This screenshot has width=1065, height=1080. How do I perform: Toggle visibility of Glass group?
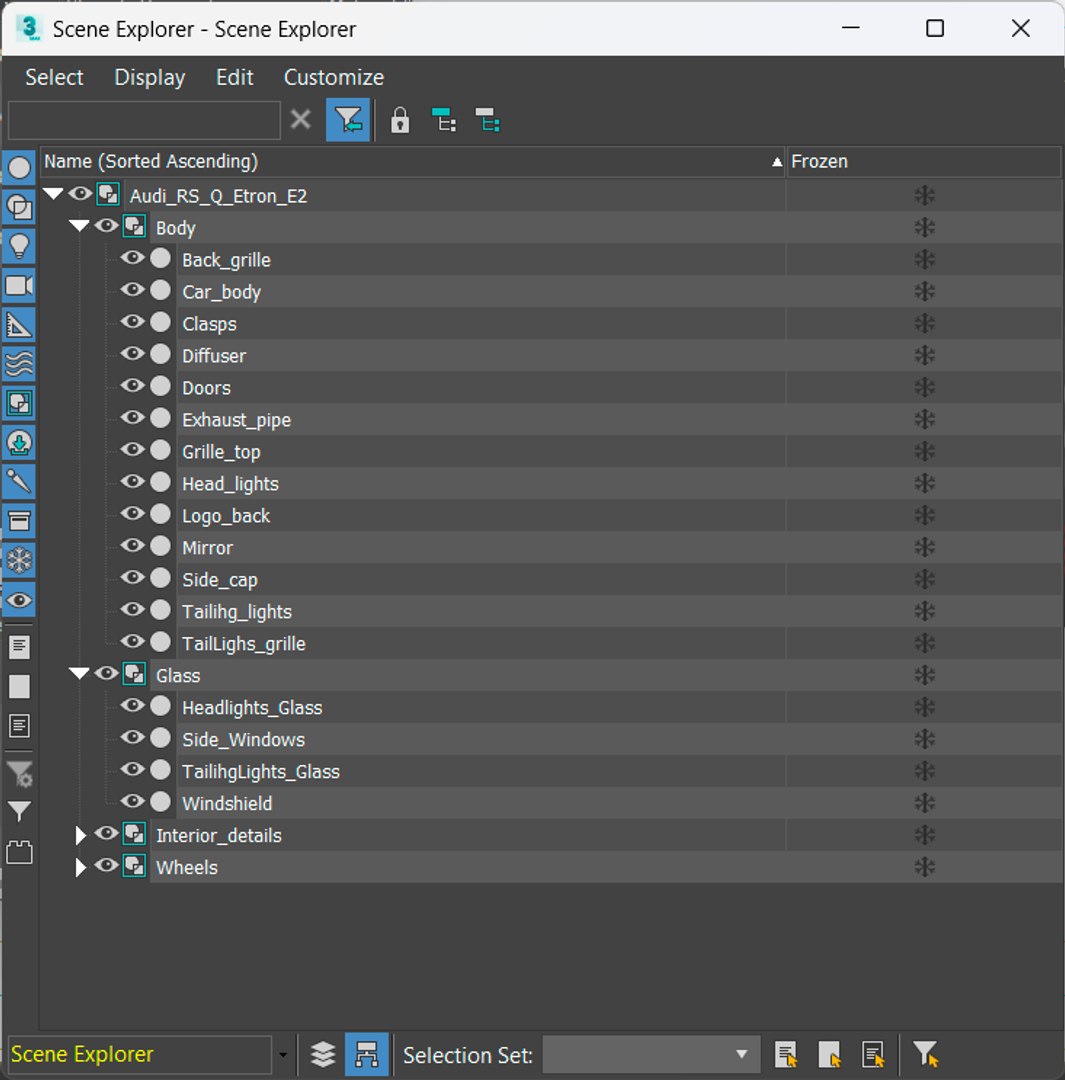[106, 674]
